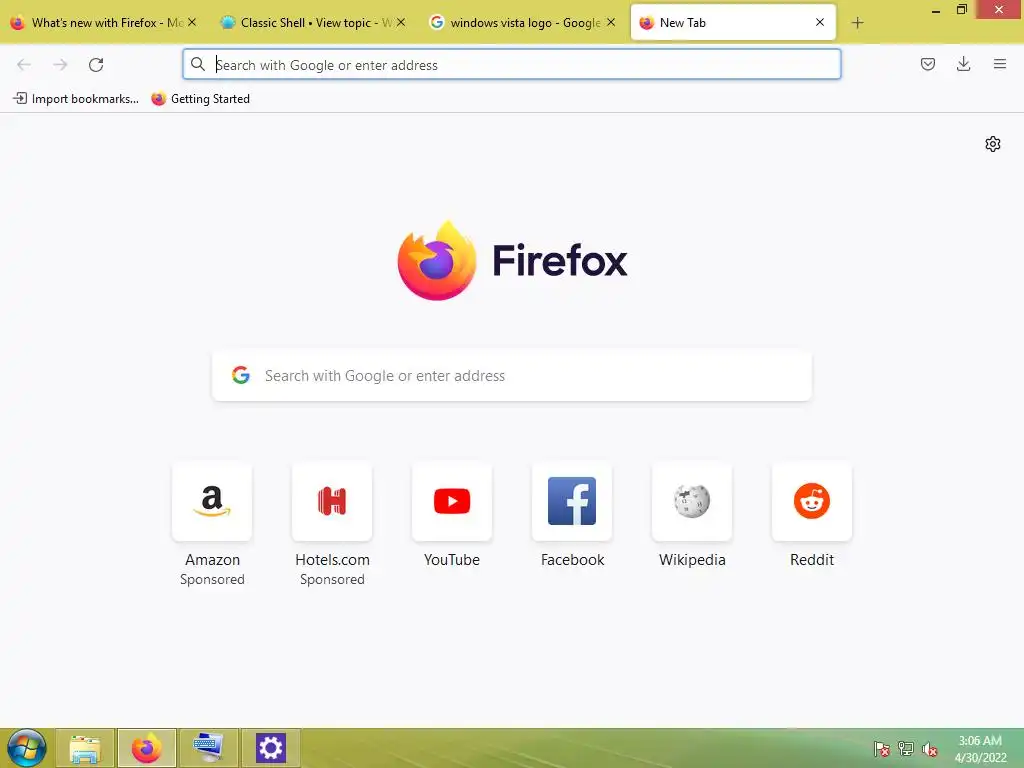Open File Explorer from taskbar
The height and width of the screenshot is (768, 1024).
tap(85, 748)
